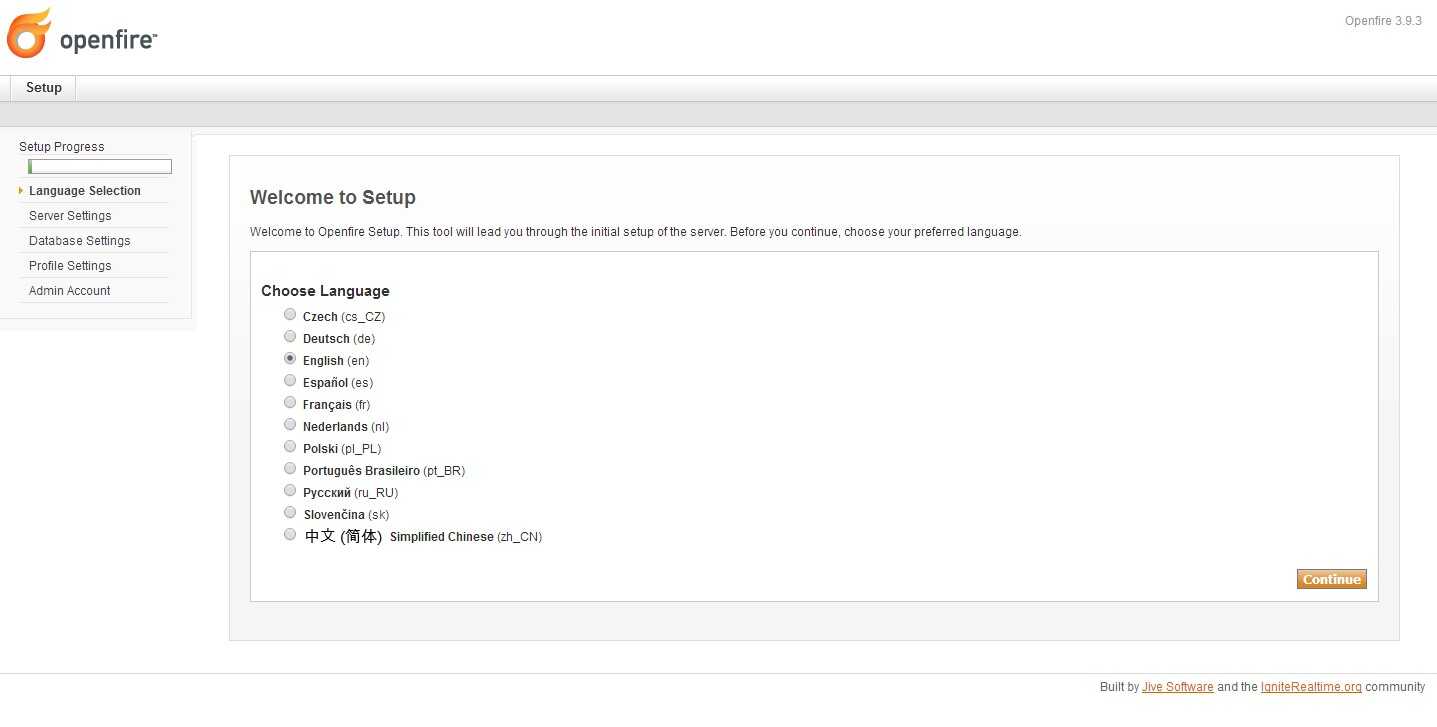The image size is (1437, 727).
Task: Open the IgniteRealtime.org link
Action: click(x=1311, y=687)
